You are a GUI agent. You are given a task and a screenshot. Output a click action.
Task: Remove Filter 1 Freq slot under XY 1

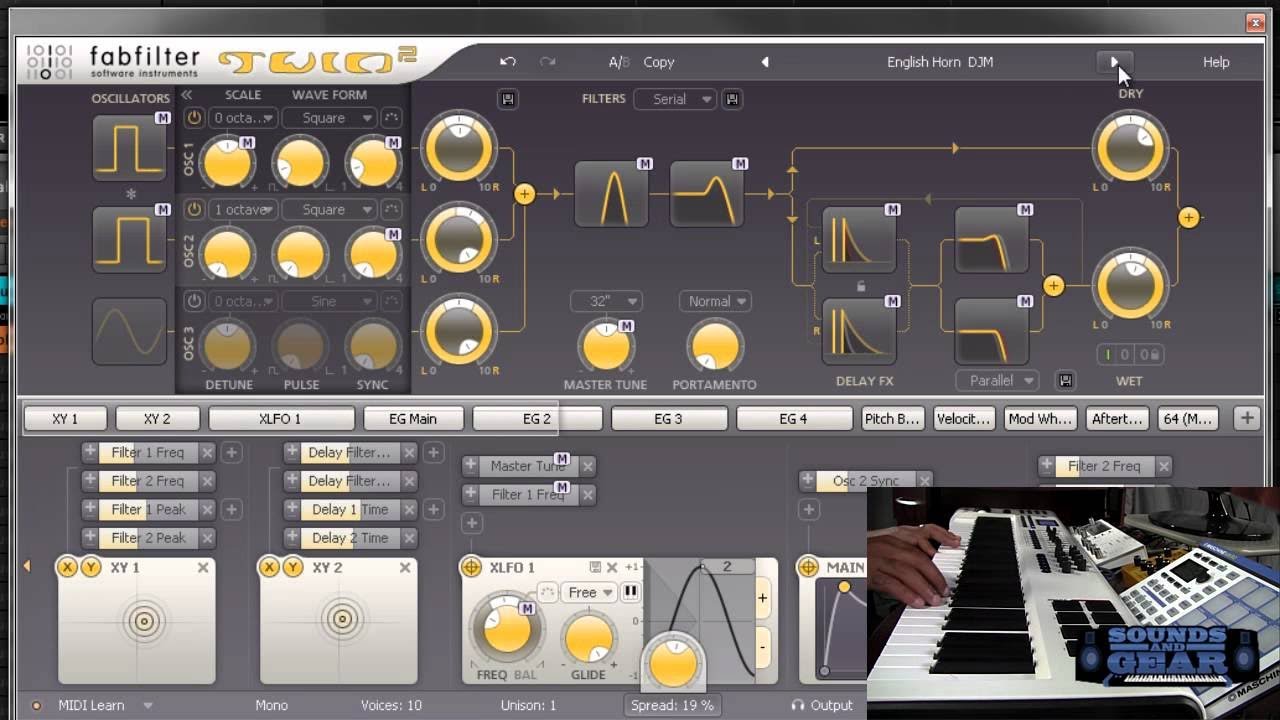pos(207,453)
